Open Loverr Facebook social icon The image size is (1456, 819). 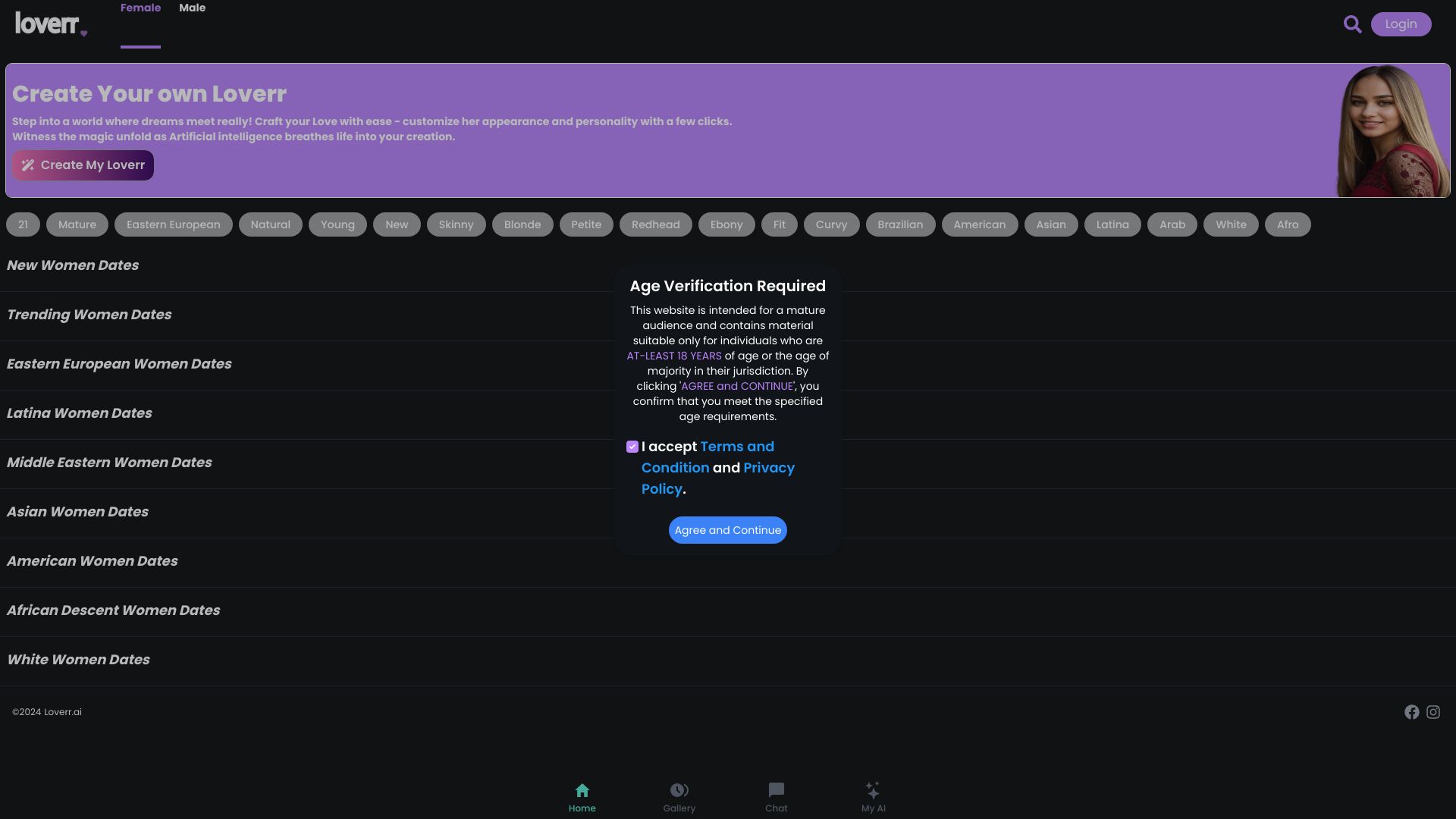[1411, 712]
